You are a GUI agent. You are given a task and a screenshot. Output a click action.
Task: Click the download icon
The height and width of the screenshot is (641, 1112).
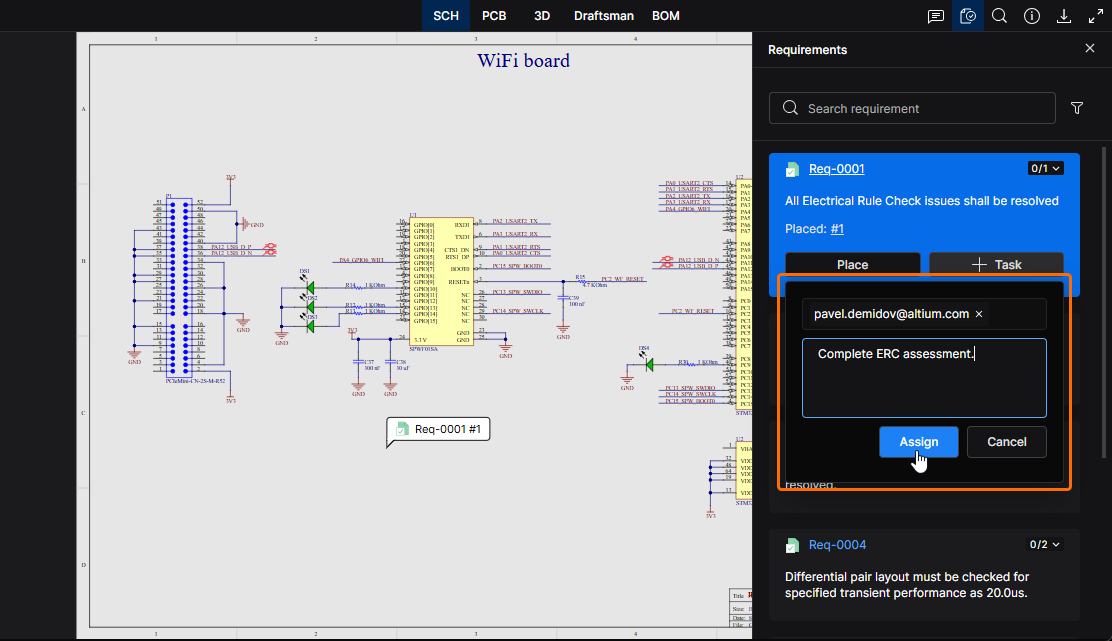pyautogui.click(x=1064, y=16)
